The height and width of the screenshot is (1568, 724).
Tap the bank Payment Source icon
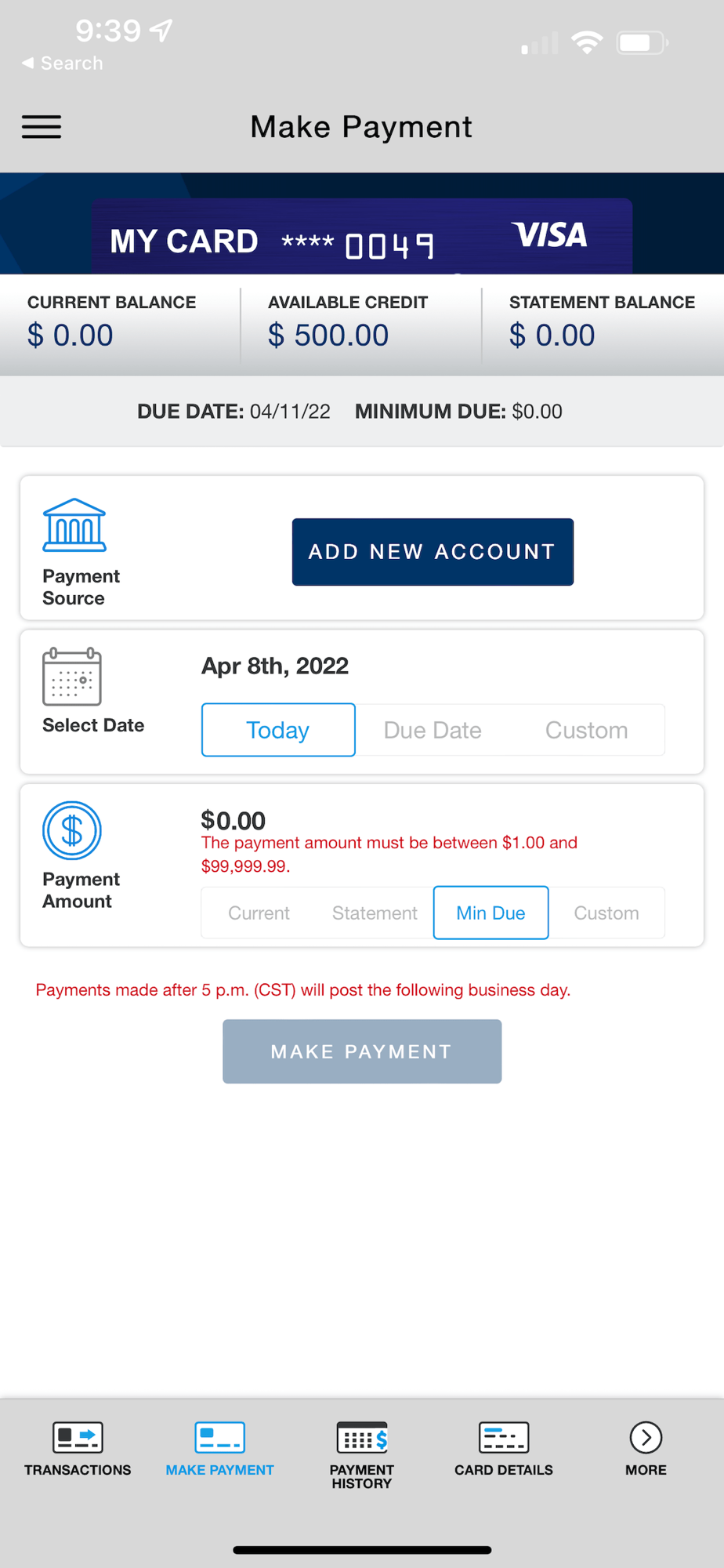(74, 524)
